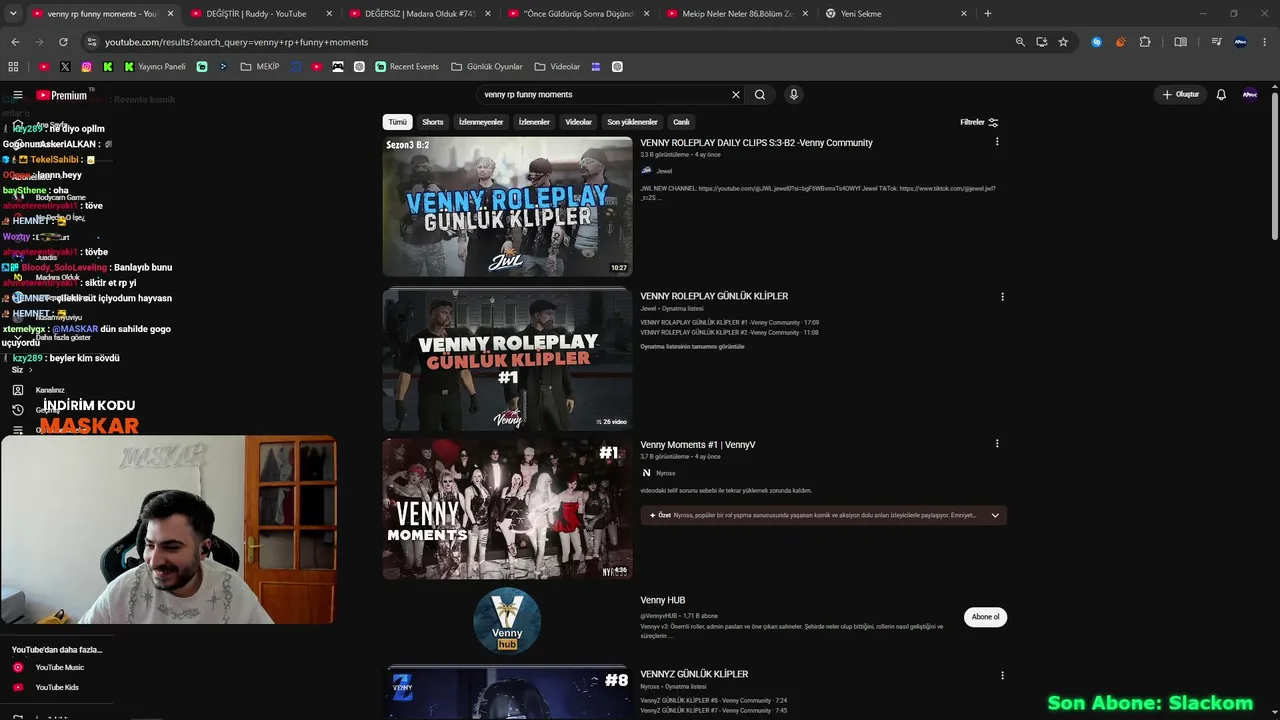Open the Nyross channel under Venny Moments
This screenshot has width=1280, height=720.
pyautogui.click(x=665, y=473)
